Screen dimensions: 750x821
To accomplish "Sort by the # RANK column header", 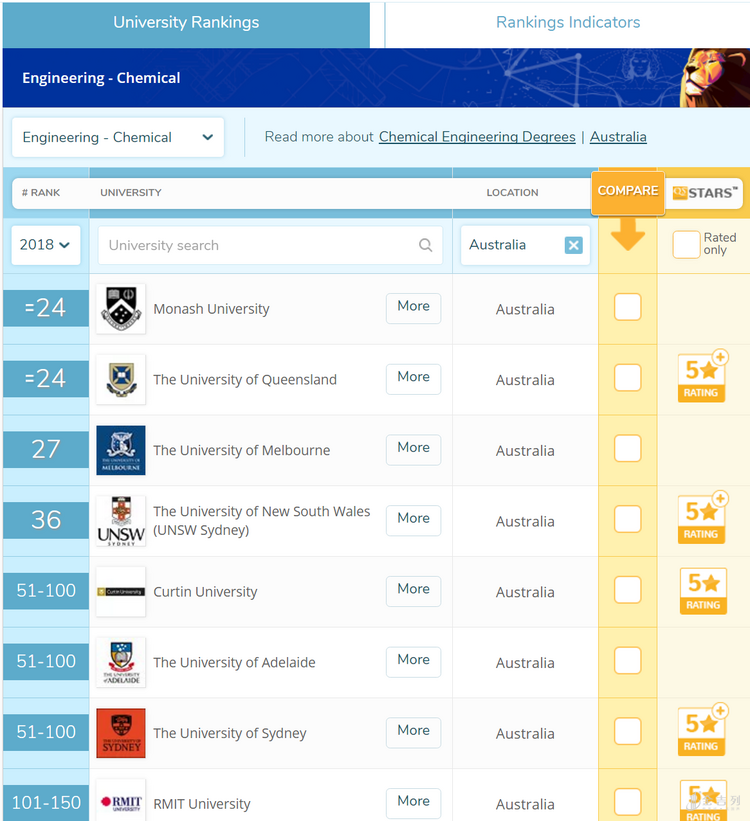I will coord(41,193).
